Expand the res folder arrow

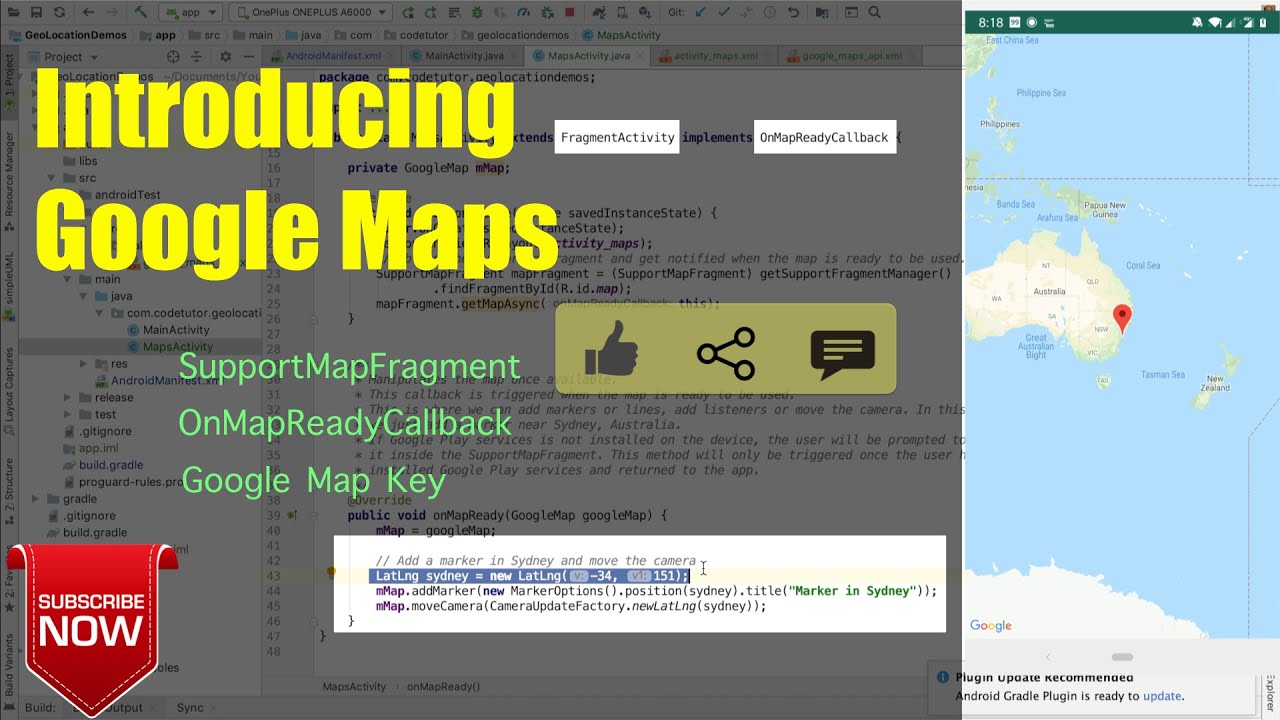[85, 364]
